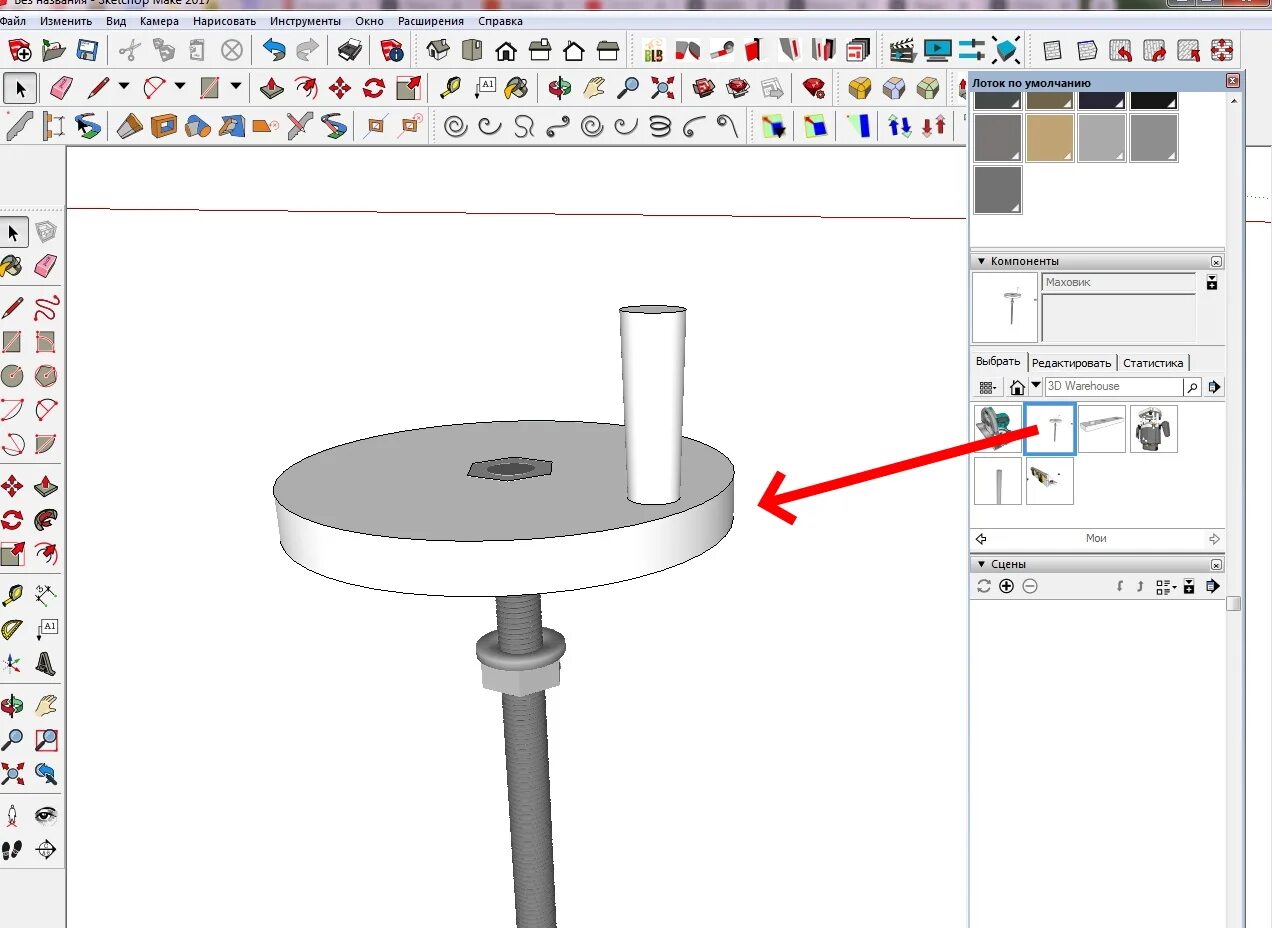Open the Инструменты menu

(305, 21)
